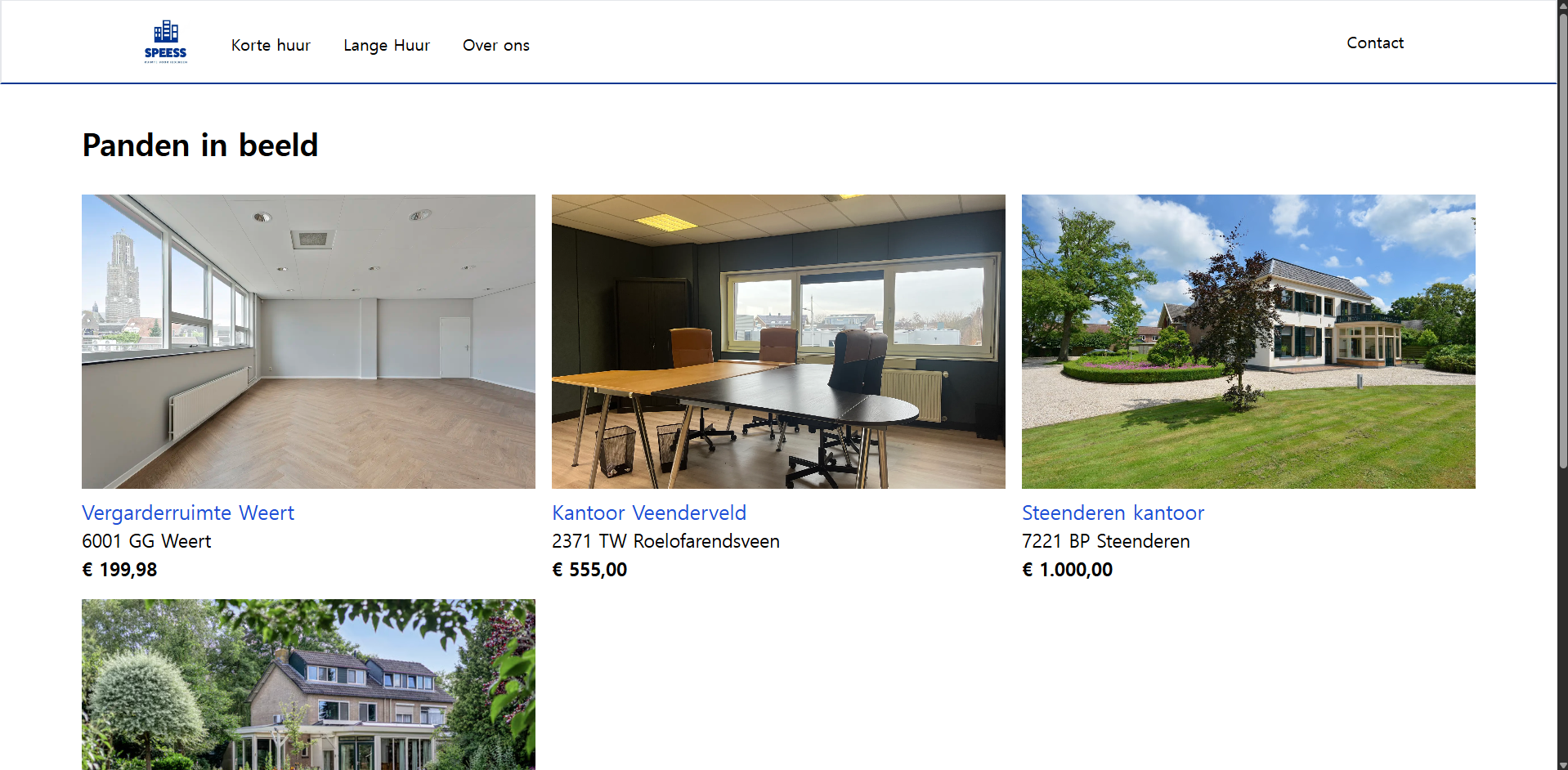Image resolution: width=1568 pixels, height=770 pixels.
Task: Click the € 1.000,00 price text
Action: click(1067, 570)
